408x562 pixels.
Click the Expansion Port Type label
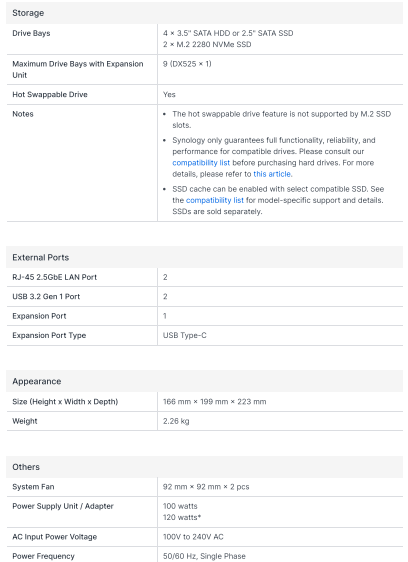tap(49, 335)
